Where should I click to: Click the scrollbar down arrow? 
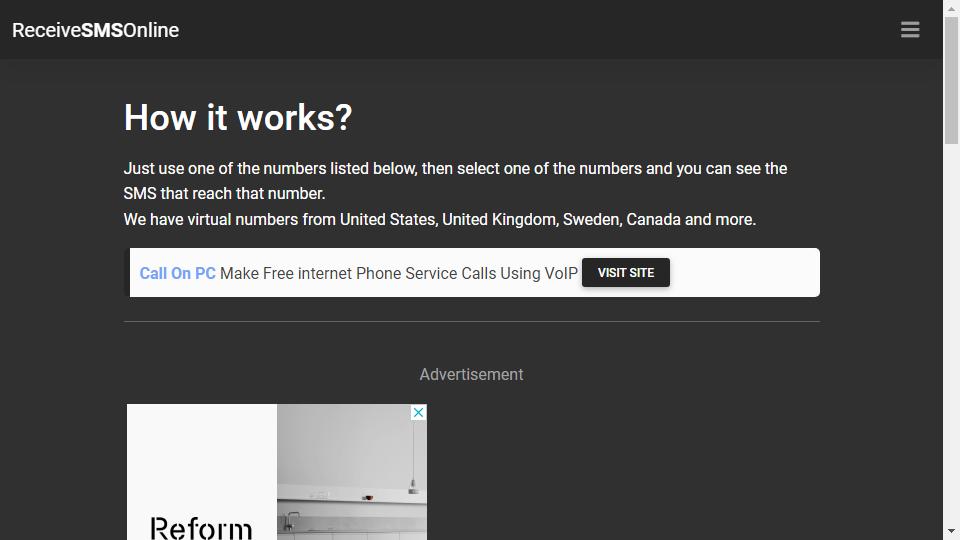951,532
